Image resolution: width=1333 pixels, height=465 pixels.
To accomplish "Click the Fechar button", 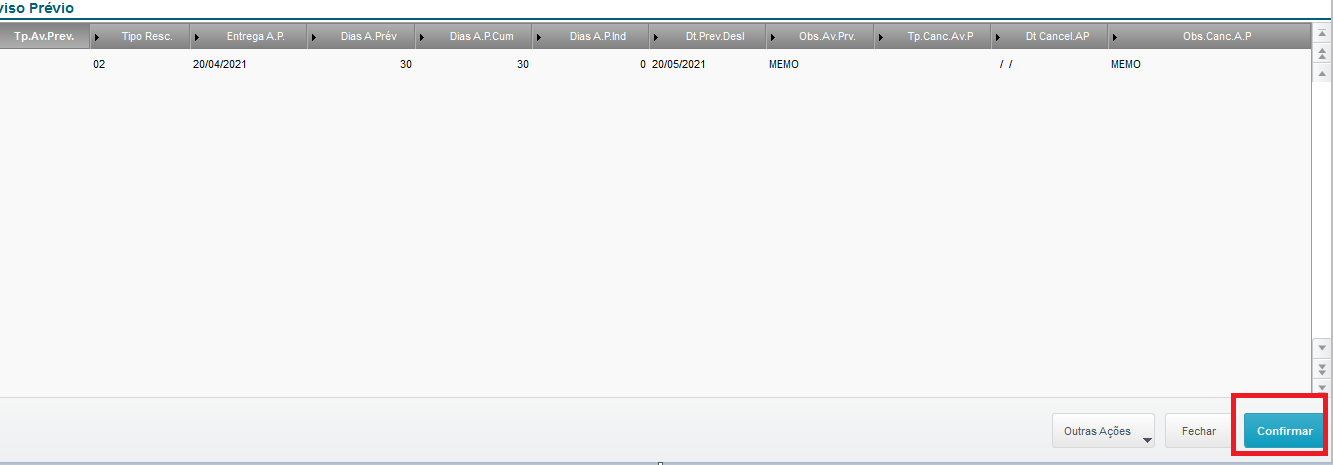I will 1198,431.
